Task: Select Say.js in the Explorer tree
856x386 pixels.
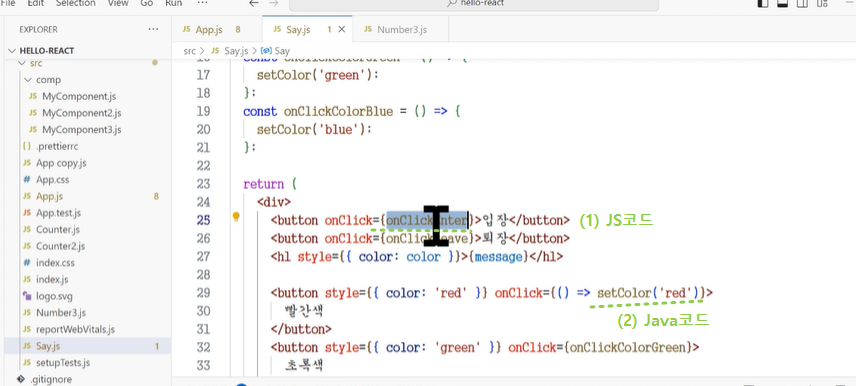Action: 48,346
